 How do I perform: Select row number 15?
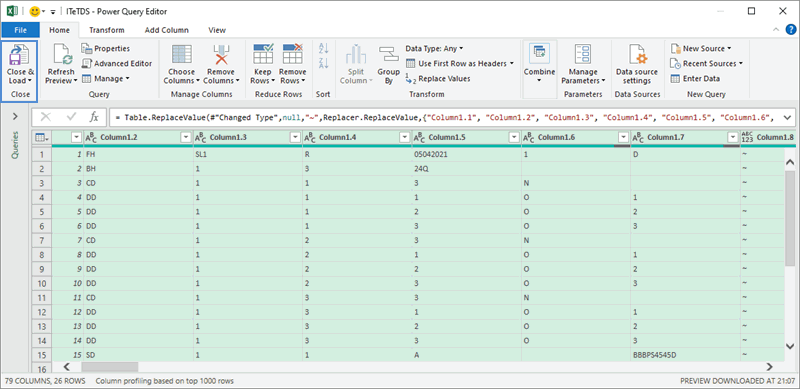(41, 354)
